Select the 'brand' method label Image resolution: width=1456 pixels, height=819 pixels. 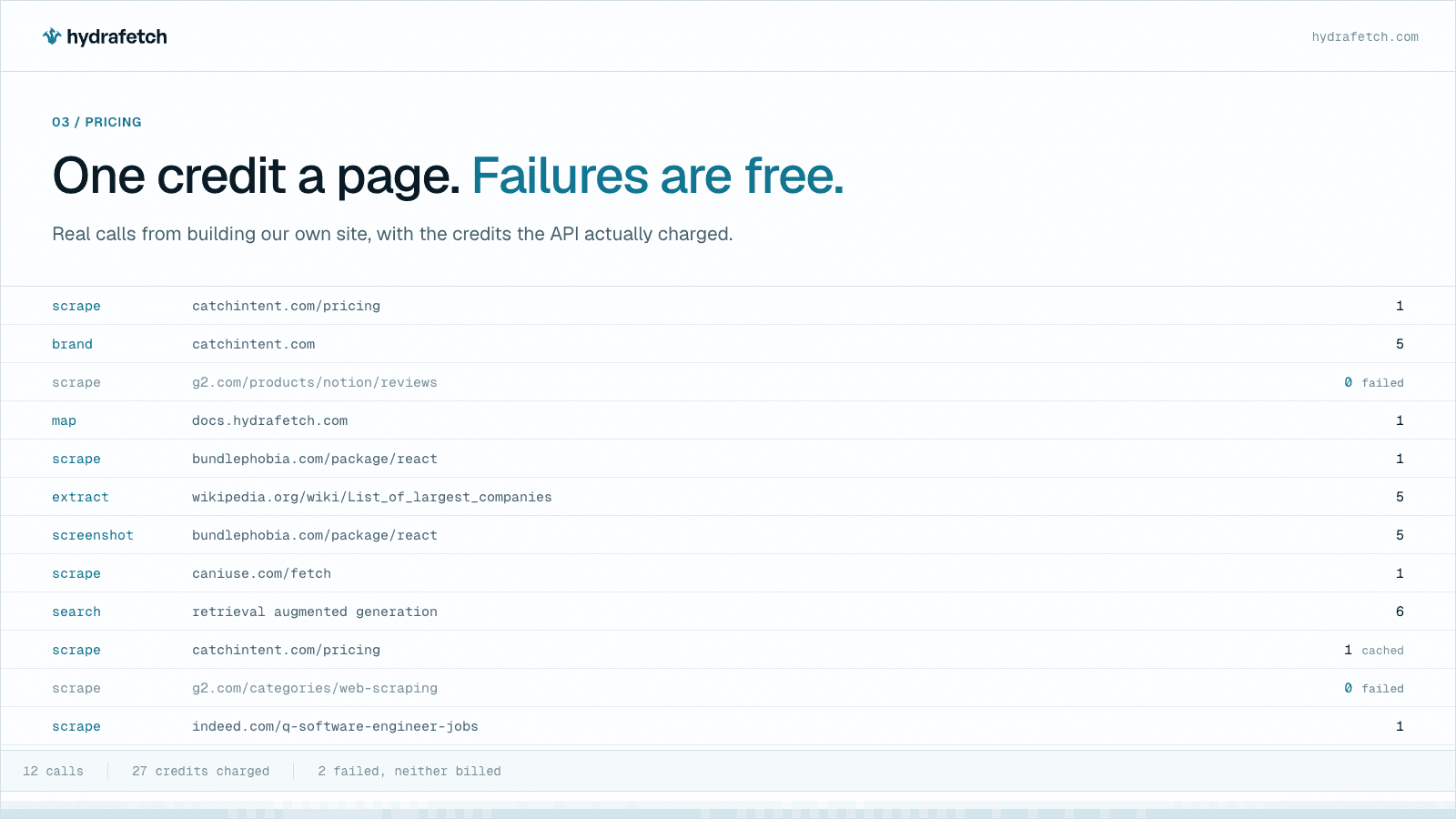click(72, 344)
